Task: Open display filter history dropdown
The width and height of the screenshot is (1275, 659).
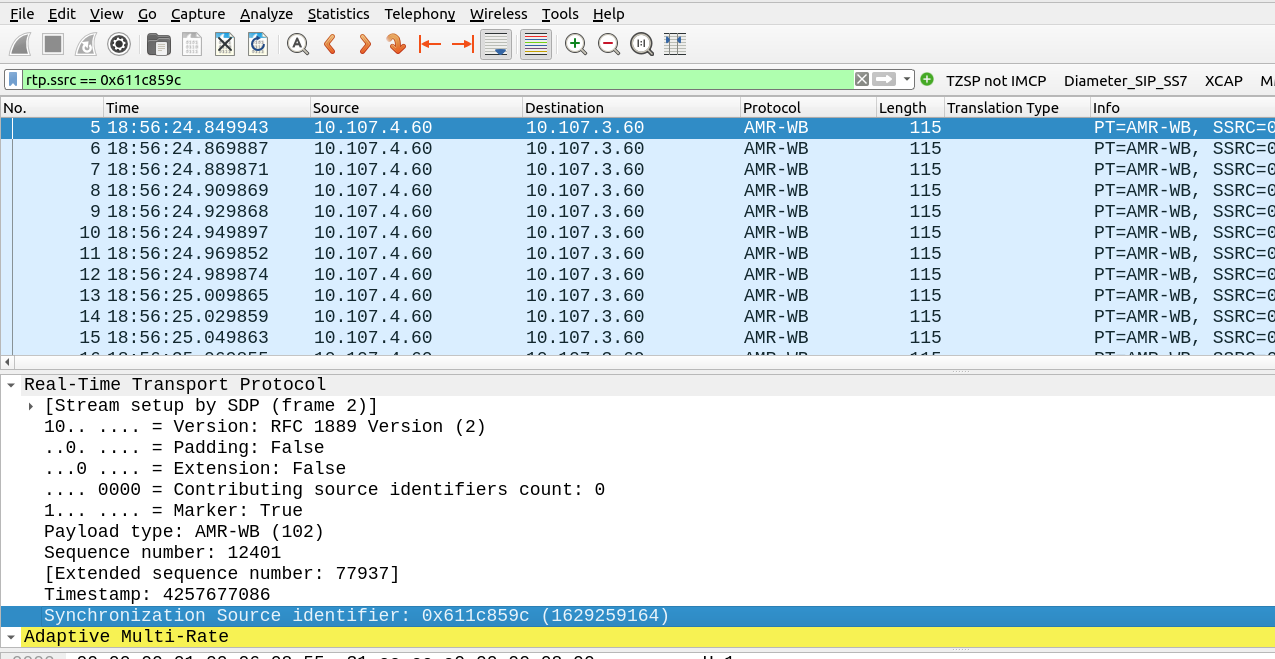Action: click(x=907, y=80)
